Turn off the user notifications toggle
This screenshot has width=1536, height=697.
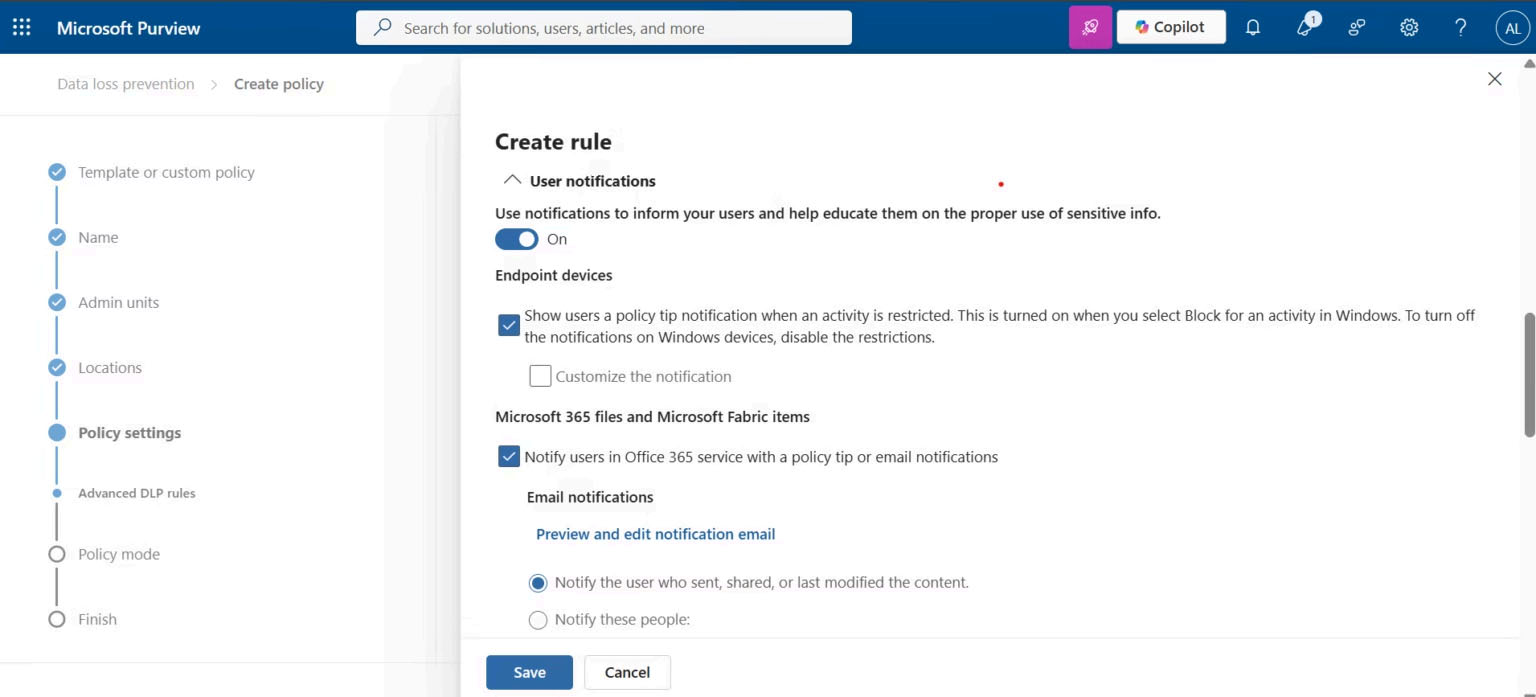pos(517,239)
